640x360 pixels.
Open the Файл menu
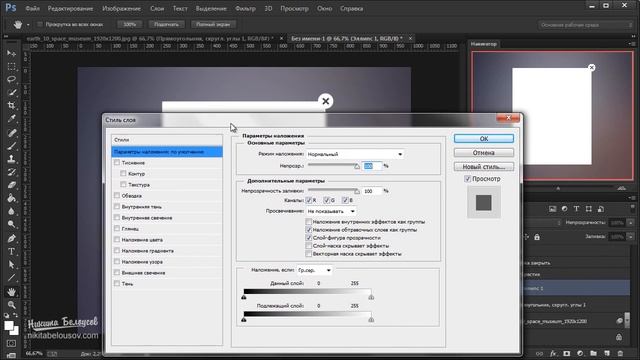tap(33, 9)
